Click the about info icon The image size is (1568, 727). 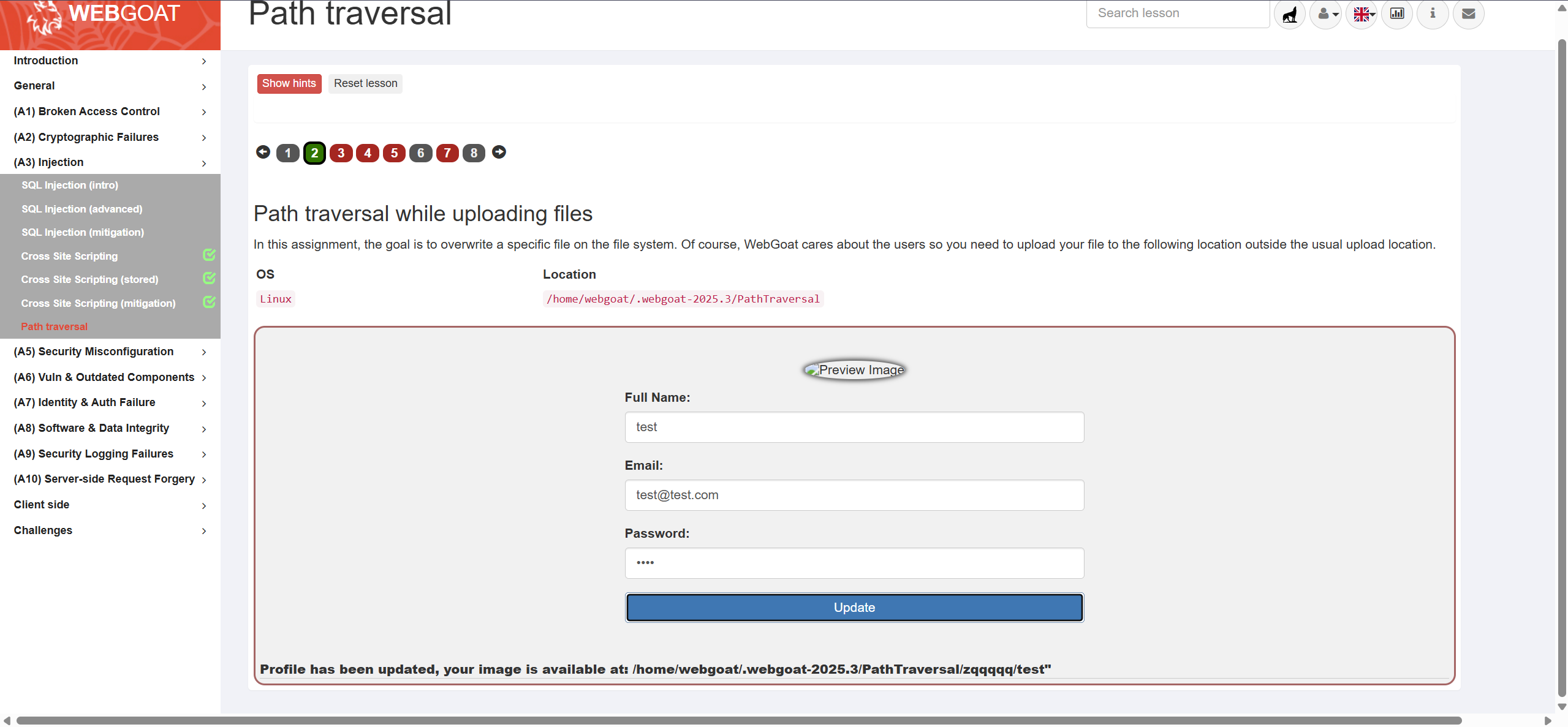point(1433,13)
